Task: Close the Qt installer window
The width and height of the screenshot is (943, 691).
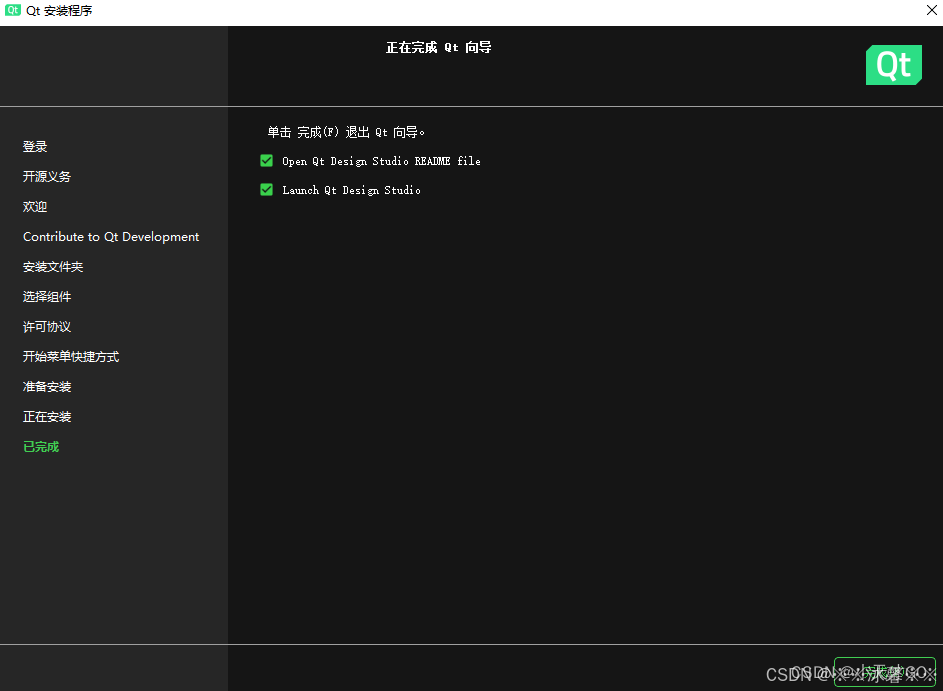Action: pyautogui.click(x=932, y=10)
